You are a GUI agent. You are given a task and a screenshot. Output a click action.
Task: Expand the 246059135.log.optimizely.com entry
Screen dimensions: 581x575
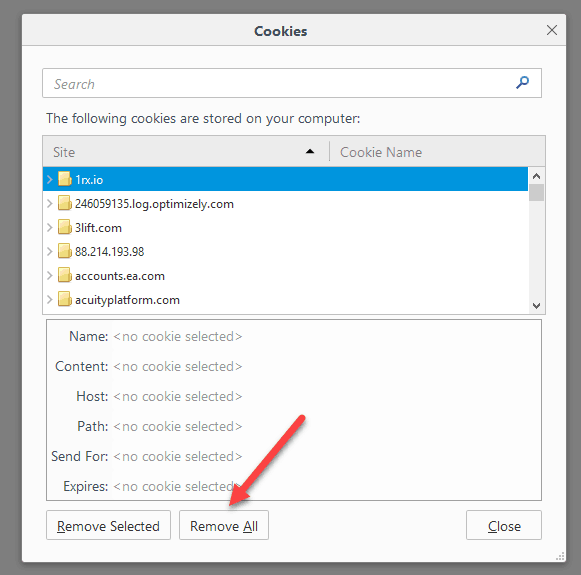pos(50,203)
